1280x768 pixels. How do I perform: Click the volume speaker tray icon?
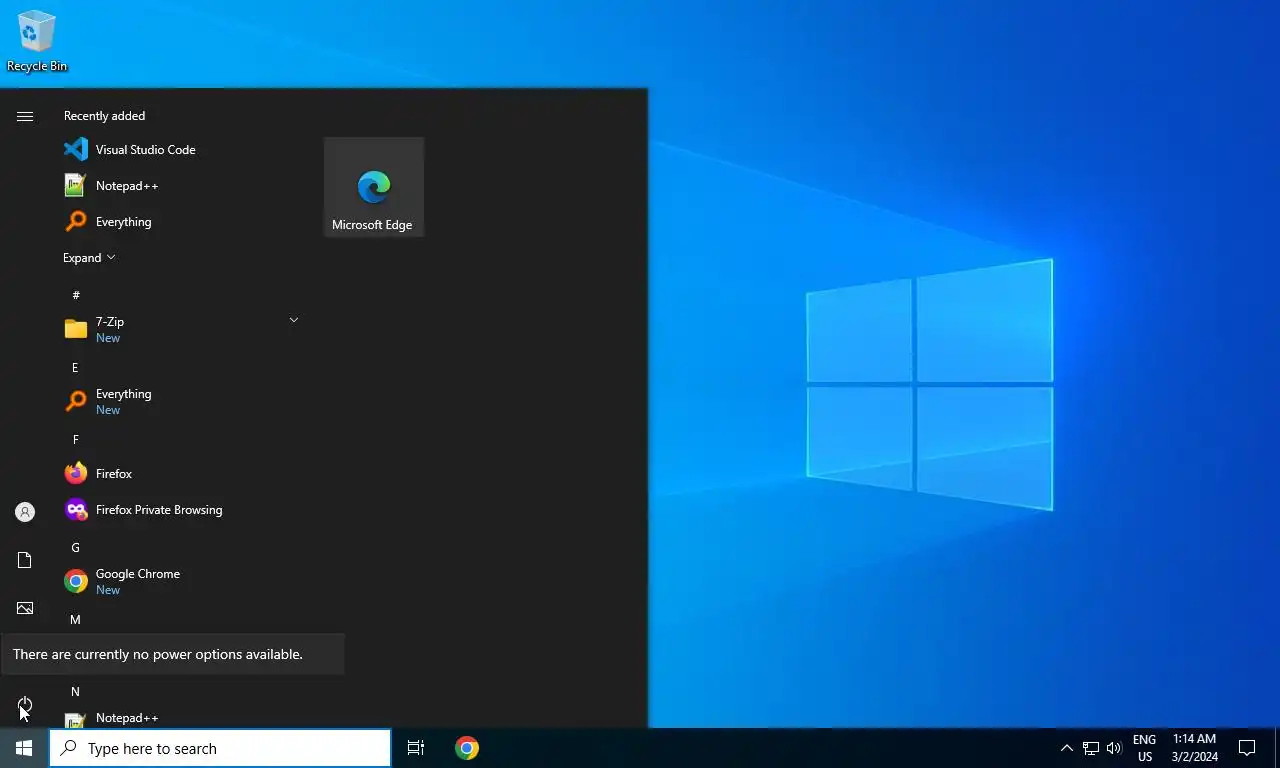1114,748
